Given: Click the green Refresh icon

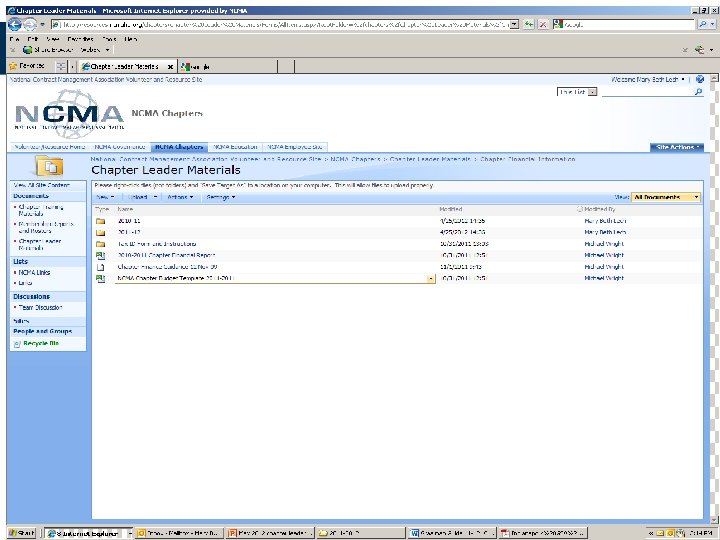Looking at the screenshot, I should point(529,24).
